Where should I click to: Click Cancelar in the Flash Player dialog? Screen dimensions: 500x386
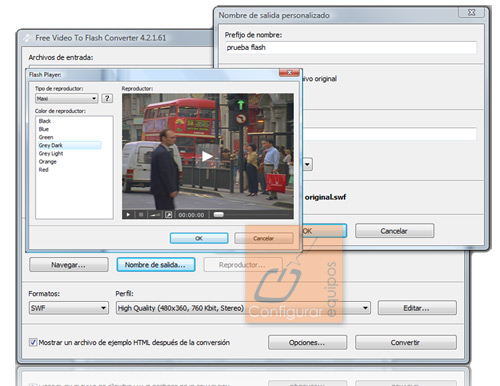point(264,238)
